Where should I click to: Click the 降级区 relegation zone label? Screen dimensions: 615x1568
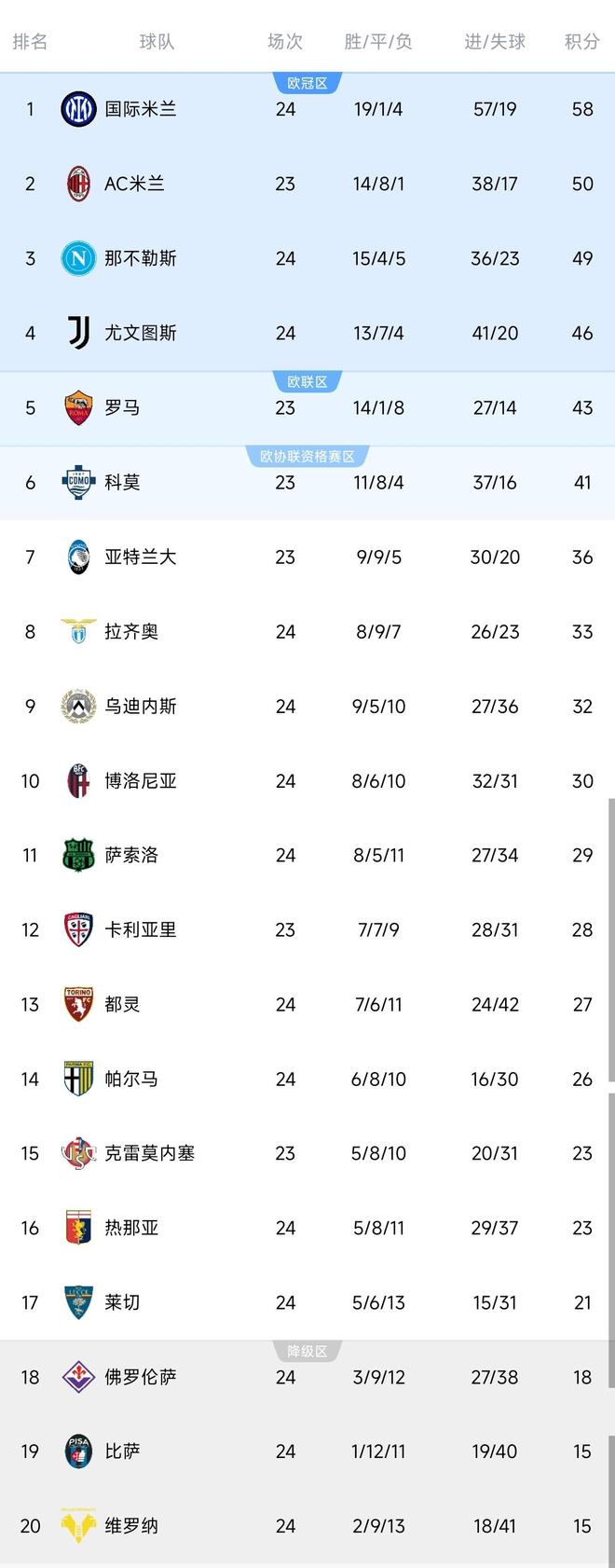pyautogui.click(x=307, y=1351)
